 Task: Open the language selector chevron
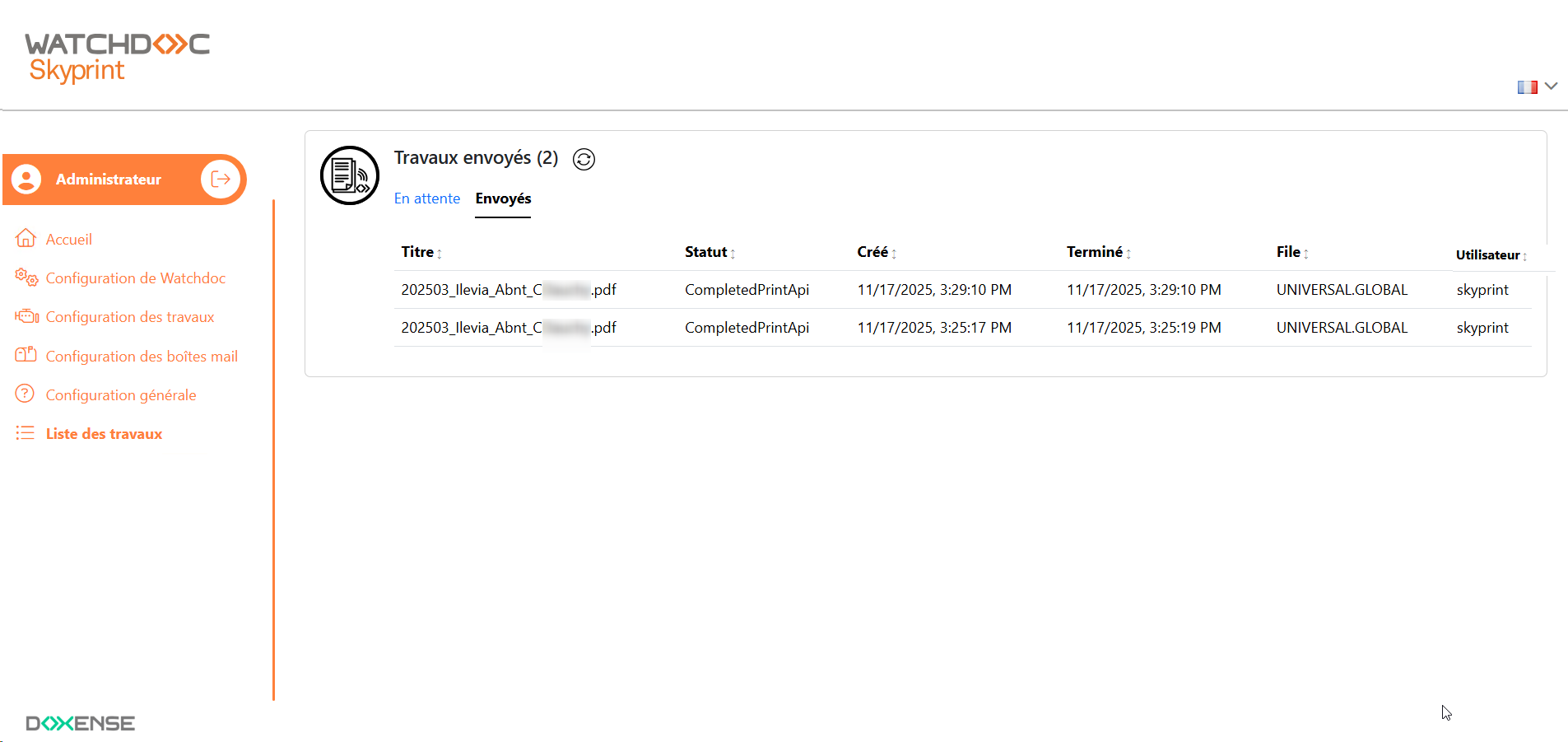tap(1551, 86)
